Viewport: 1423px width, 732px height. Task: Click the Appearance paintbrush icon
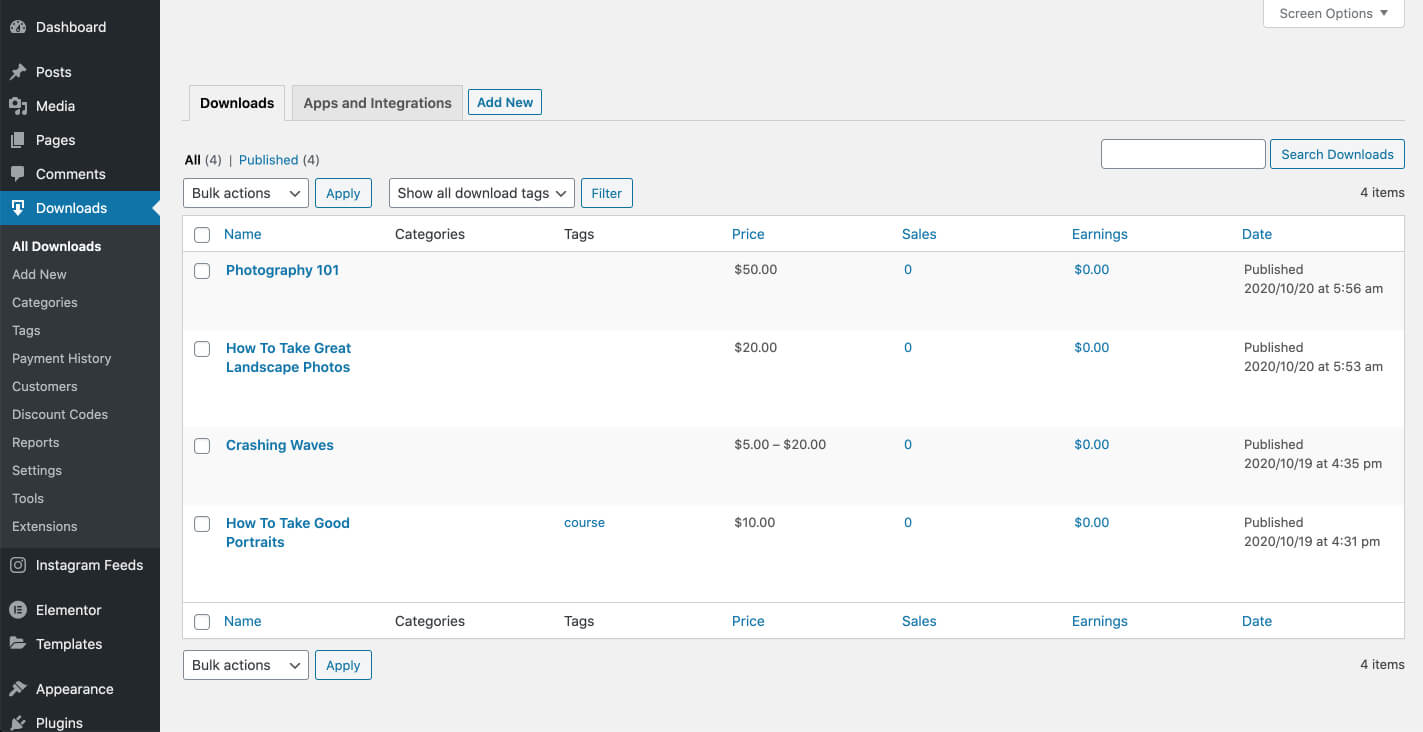click(x=18, y=689)
